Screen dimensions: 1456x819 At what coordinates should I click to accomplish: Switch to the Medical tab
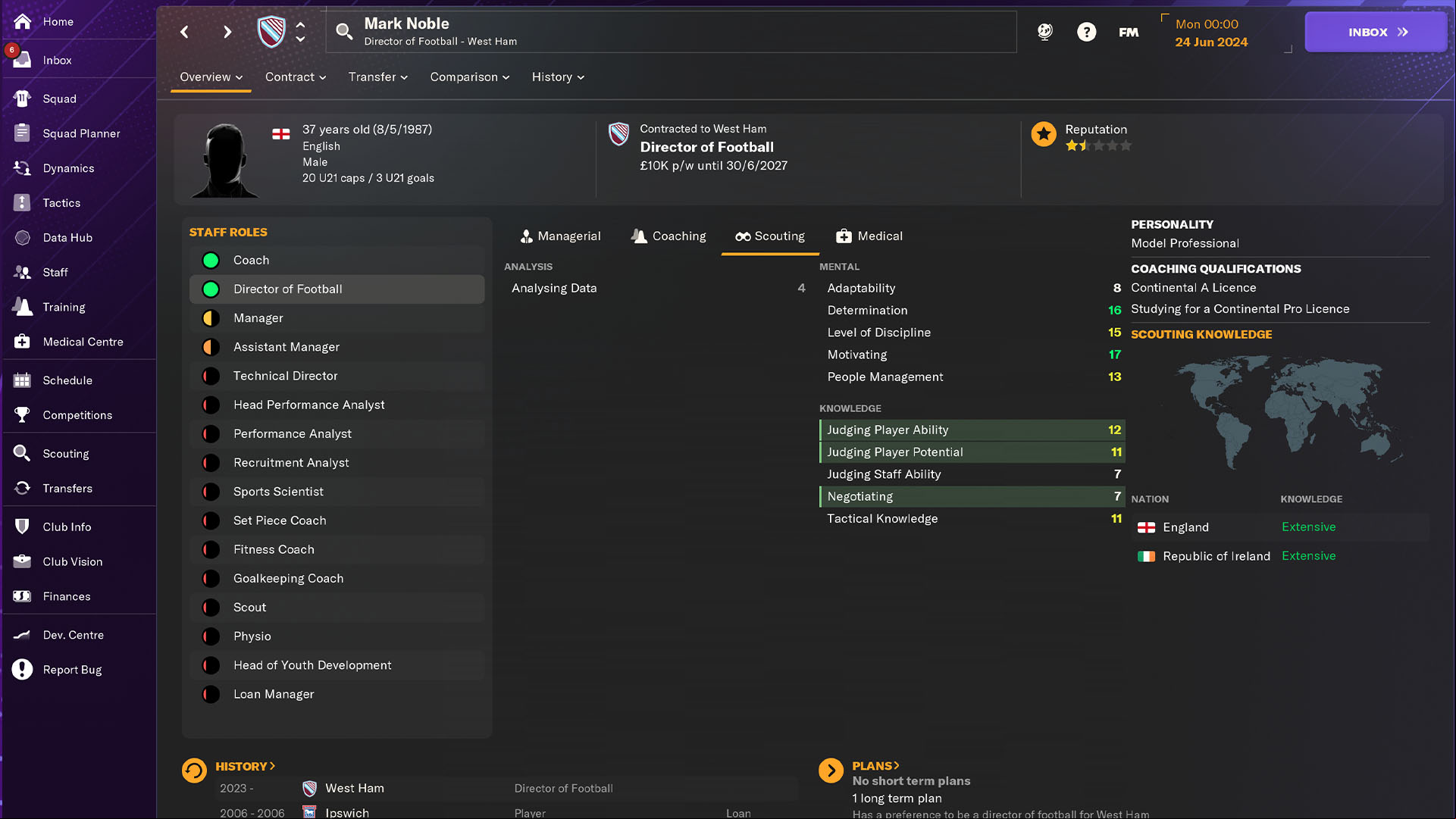(x=869, y=236)
